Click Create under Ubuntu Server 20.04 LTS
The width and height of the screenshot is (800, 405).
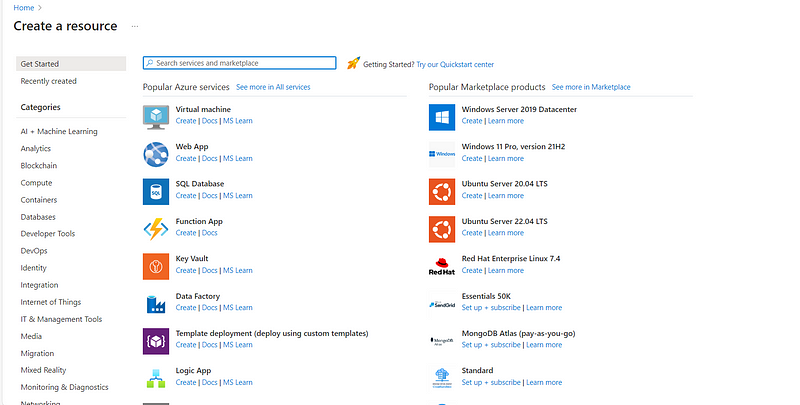pyautogui.click(x=472, y=196)
